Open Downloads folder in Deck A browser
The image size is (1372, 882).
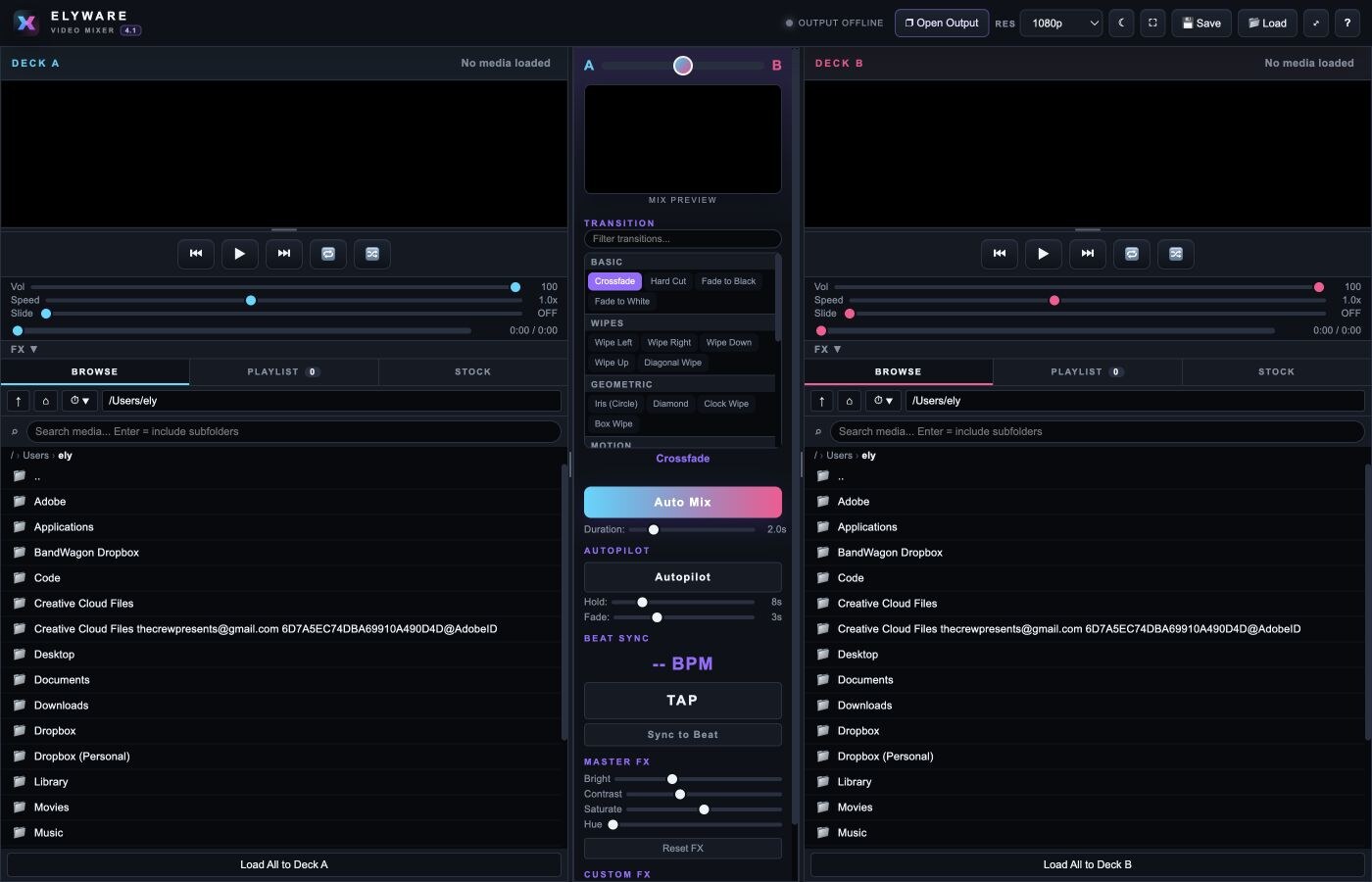283,706
